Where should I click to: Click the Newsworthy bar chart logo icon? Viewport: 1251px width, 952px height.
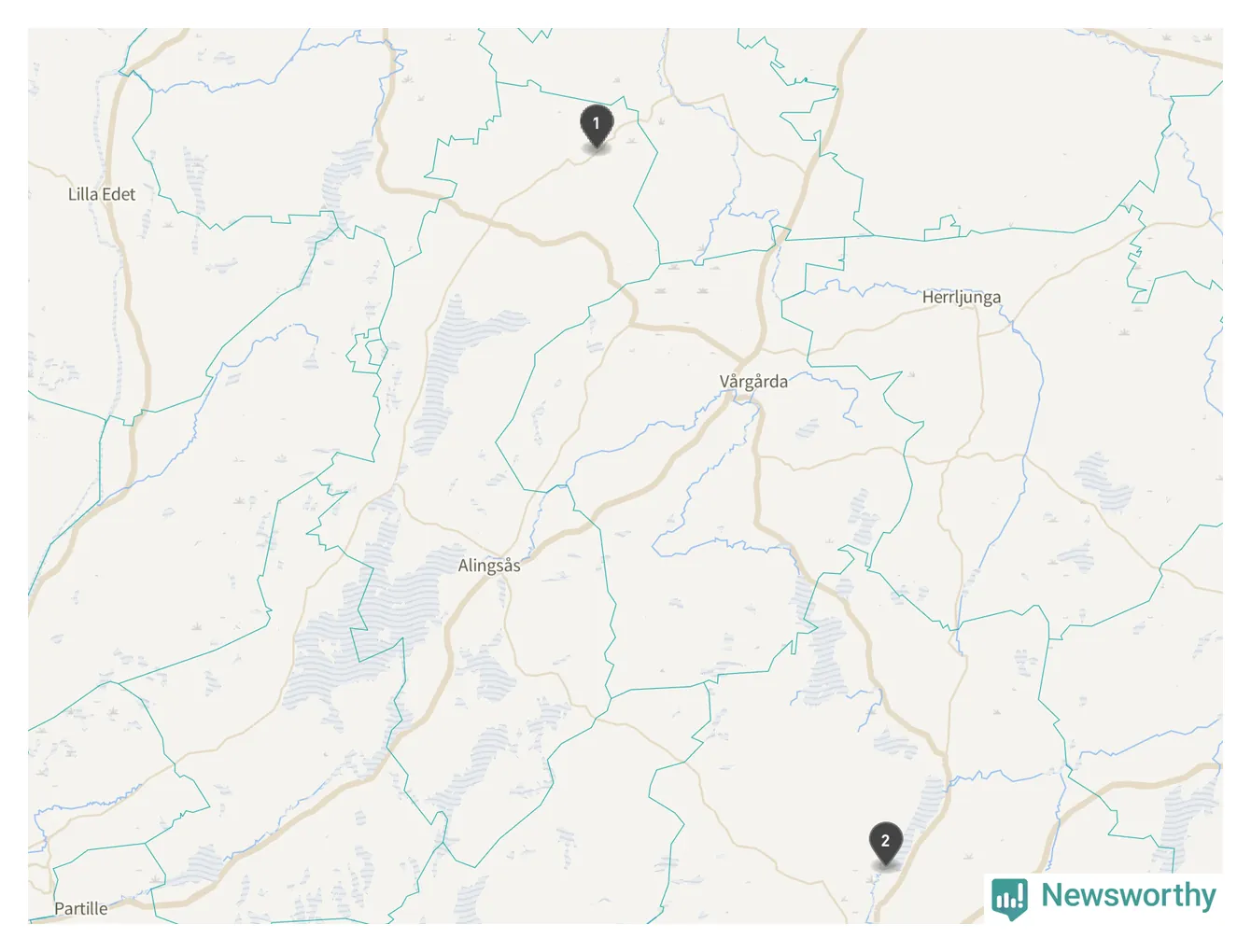click(1010, 898)
